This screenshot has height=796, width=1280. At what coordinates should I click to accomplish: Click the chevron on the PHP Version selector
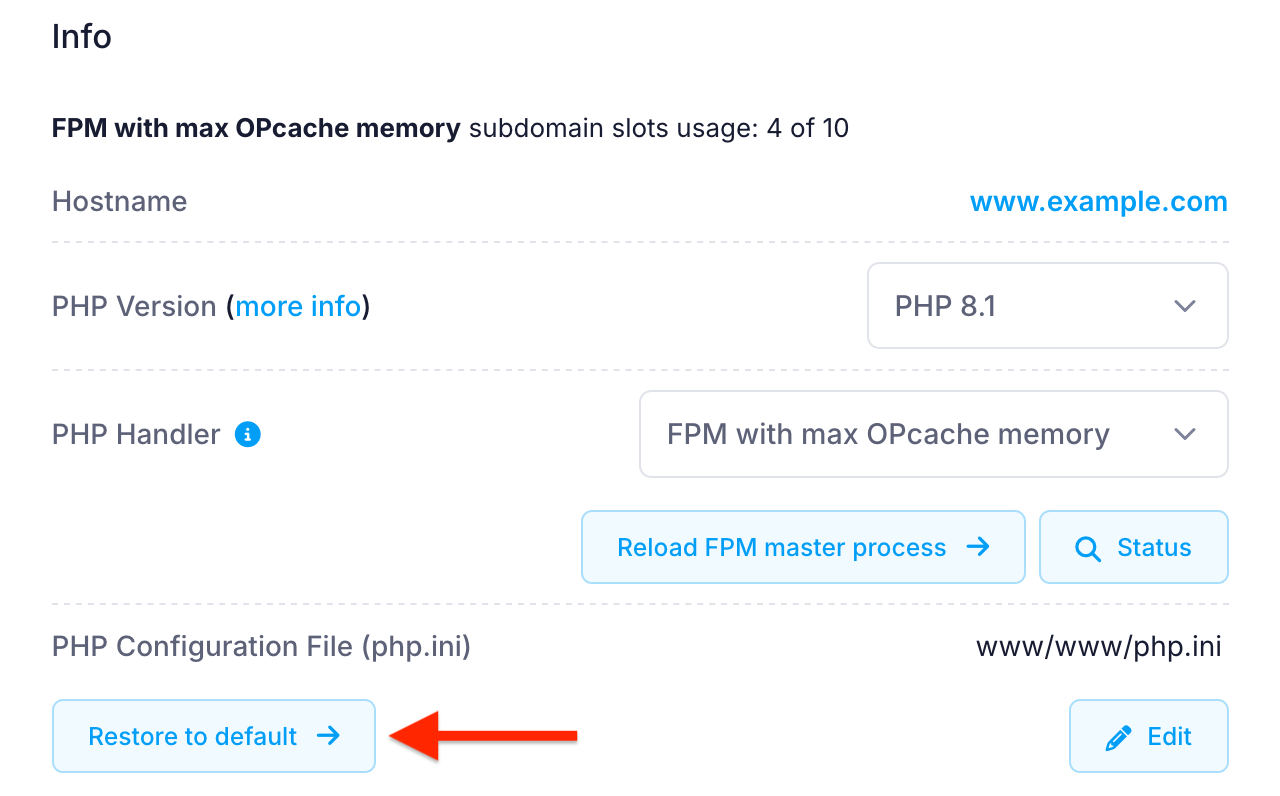[x=1185, y=306]
